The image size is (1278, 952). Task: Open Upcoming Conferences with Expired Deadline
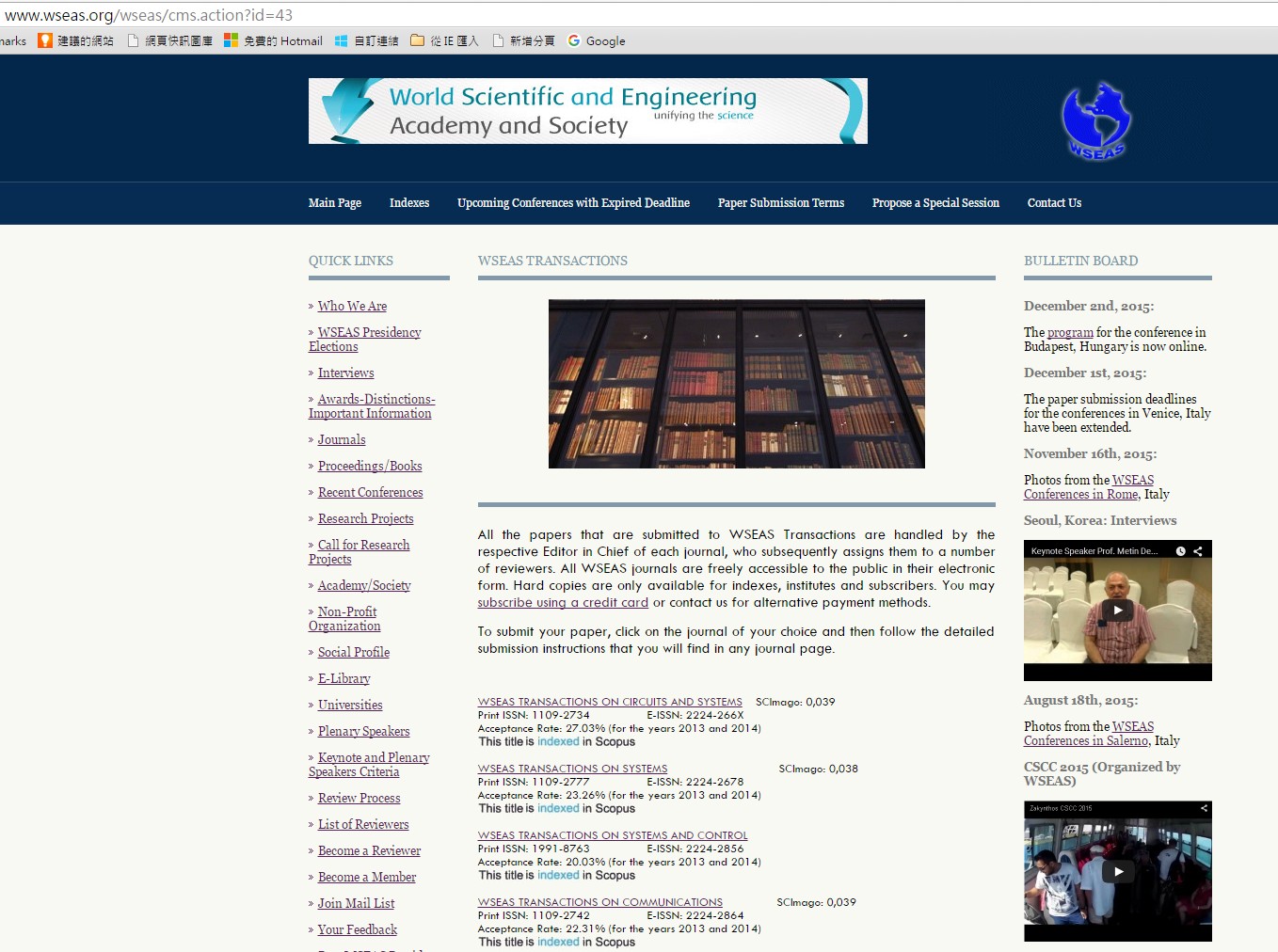[573, 203]
